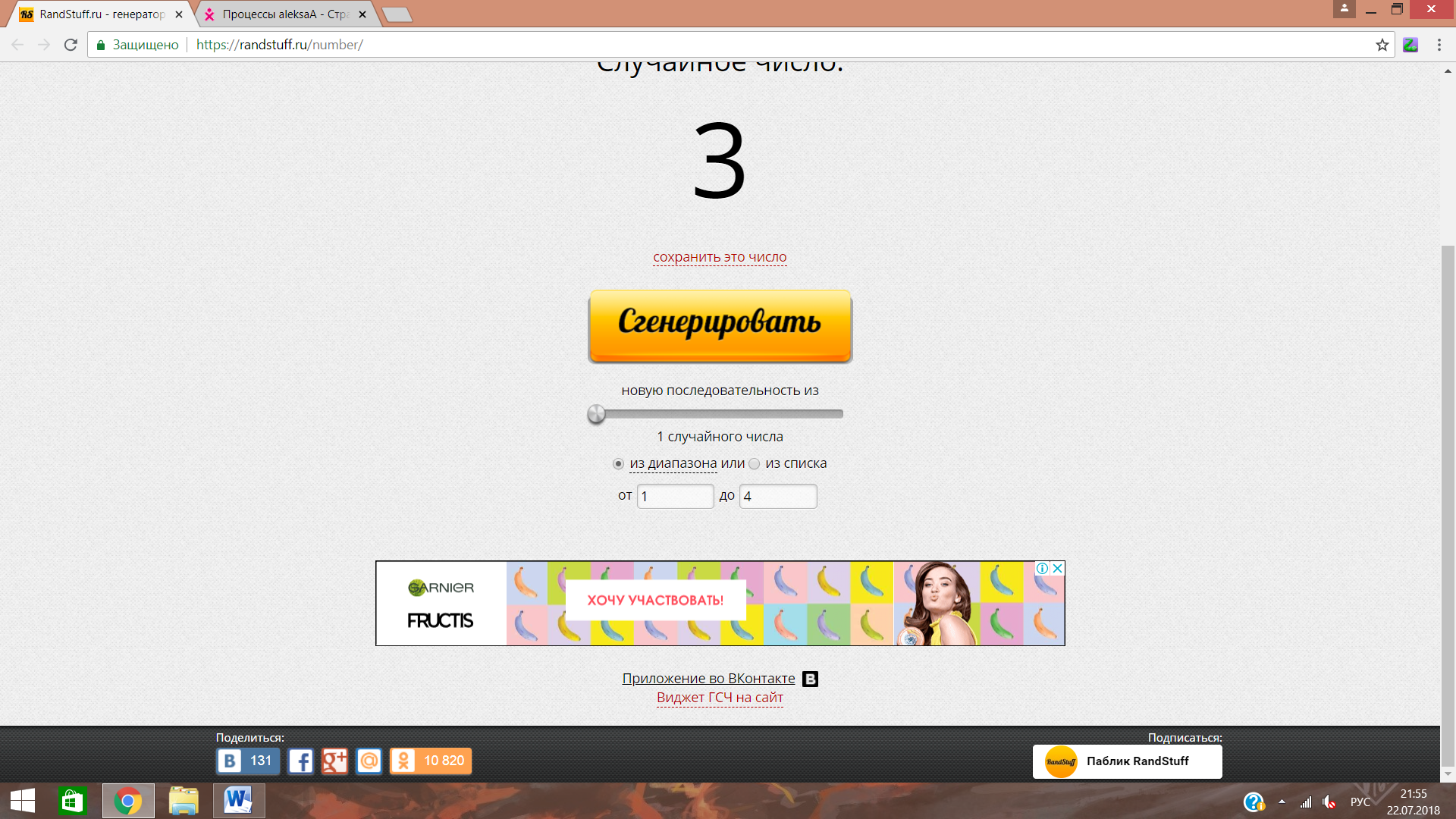
Task: Click the 'до' input field
Action: click(778, 496)
